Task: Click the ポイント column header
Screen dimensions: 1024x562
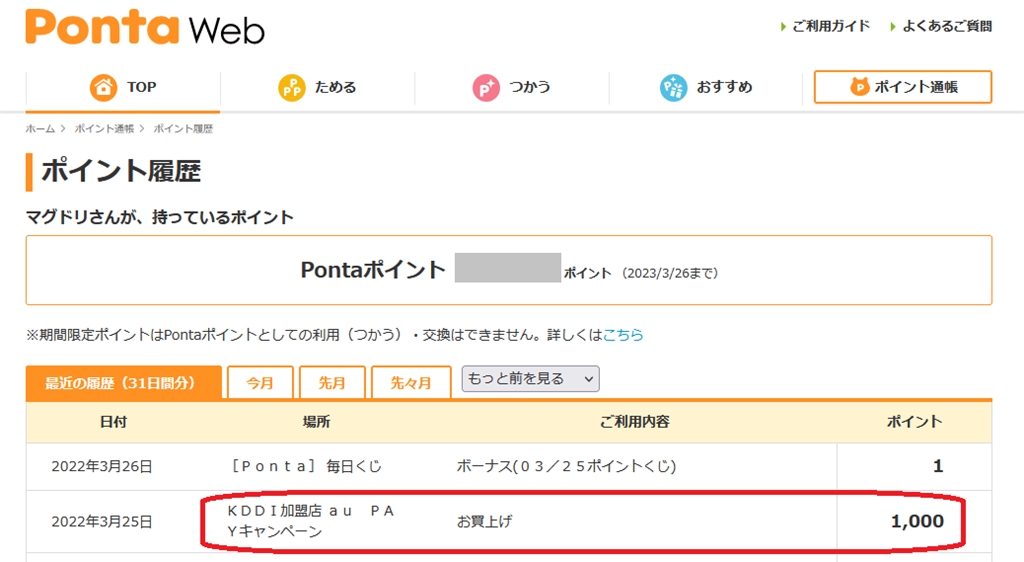Action: click(x=914, y=422)
